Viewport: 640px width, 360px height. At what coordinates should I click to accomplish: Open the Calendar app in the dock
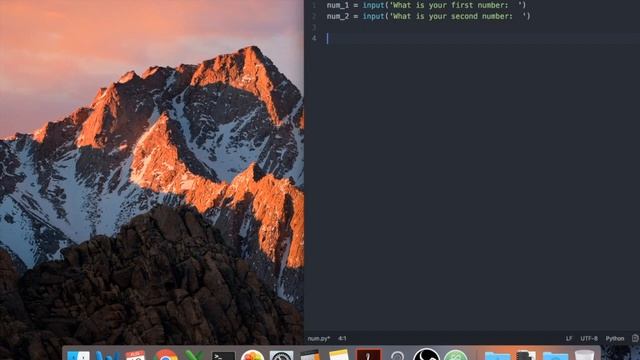pos(136,355)
